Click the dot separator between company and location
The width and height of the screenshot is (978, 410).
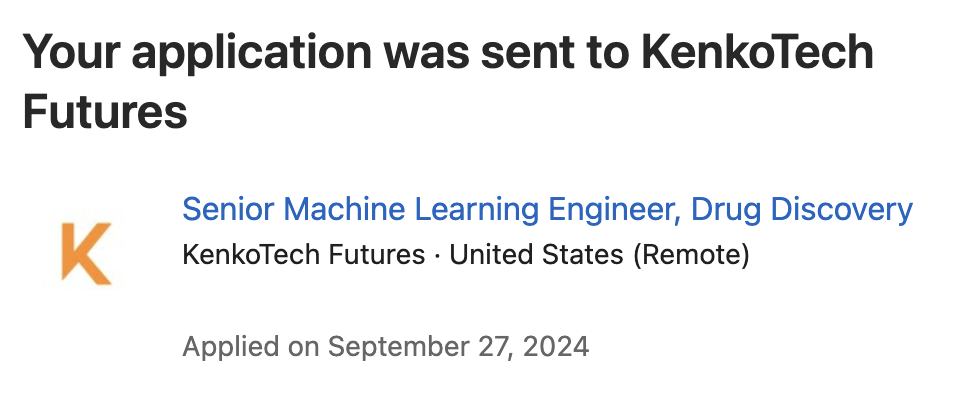click(x=437, y=255)
